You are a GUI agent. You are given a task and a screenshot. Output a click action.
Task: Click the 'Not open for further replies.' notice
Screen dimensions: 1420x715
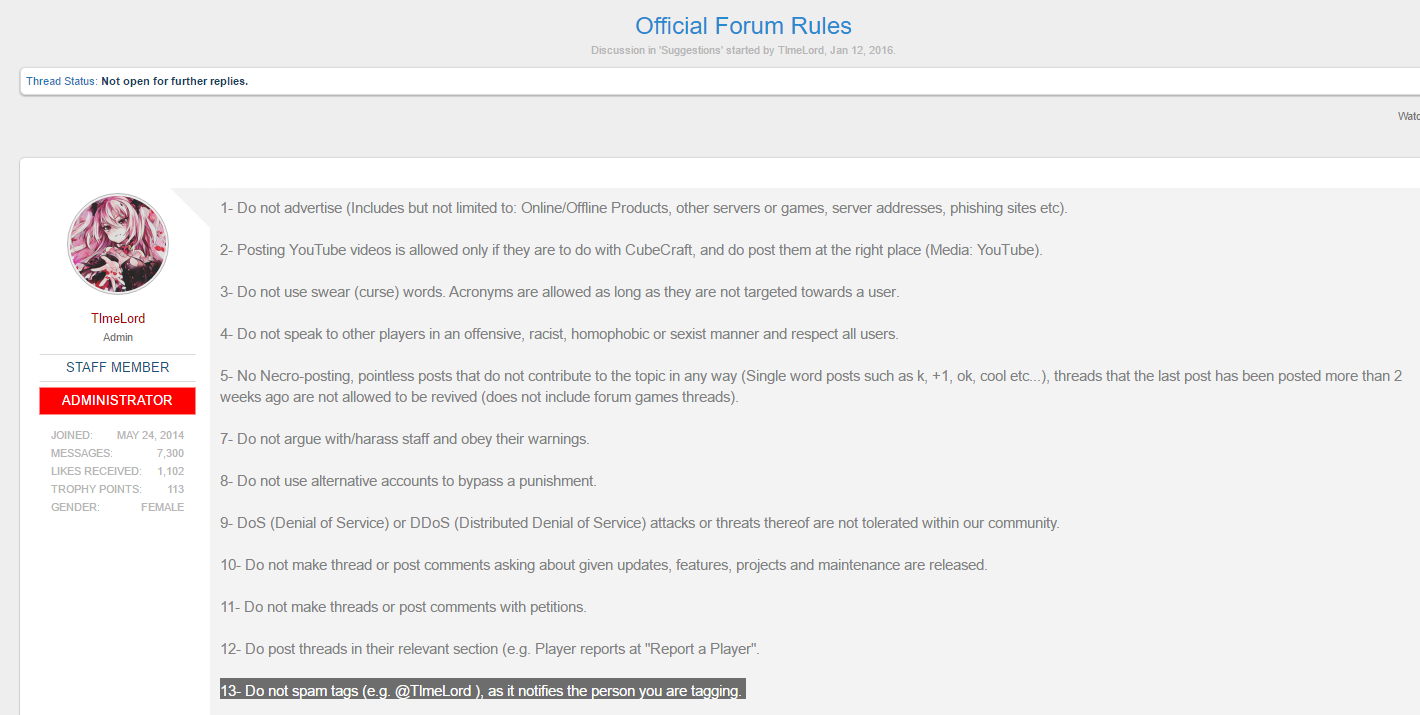click(x=174, y=81)
